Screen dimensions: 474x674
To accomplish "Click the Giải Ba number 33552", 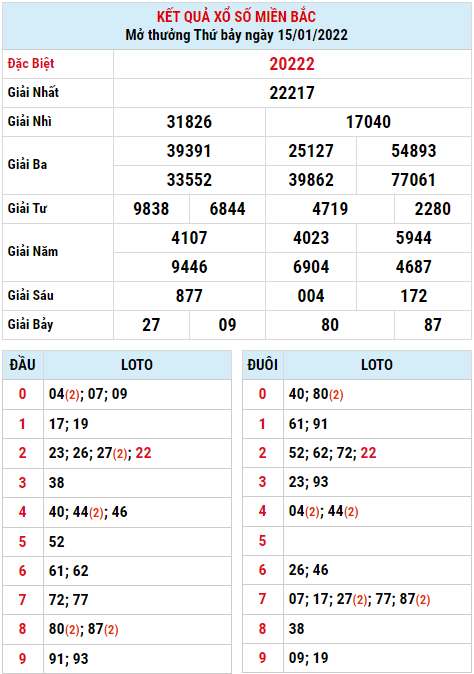I will [x=189, y=180].
